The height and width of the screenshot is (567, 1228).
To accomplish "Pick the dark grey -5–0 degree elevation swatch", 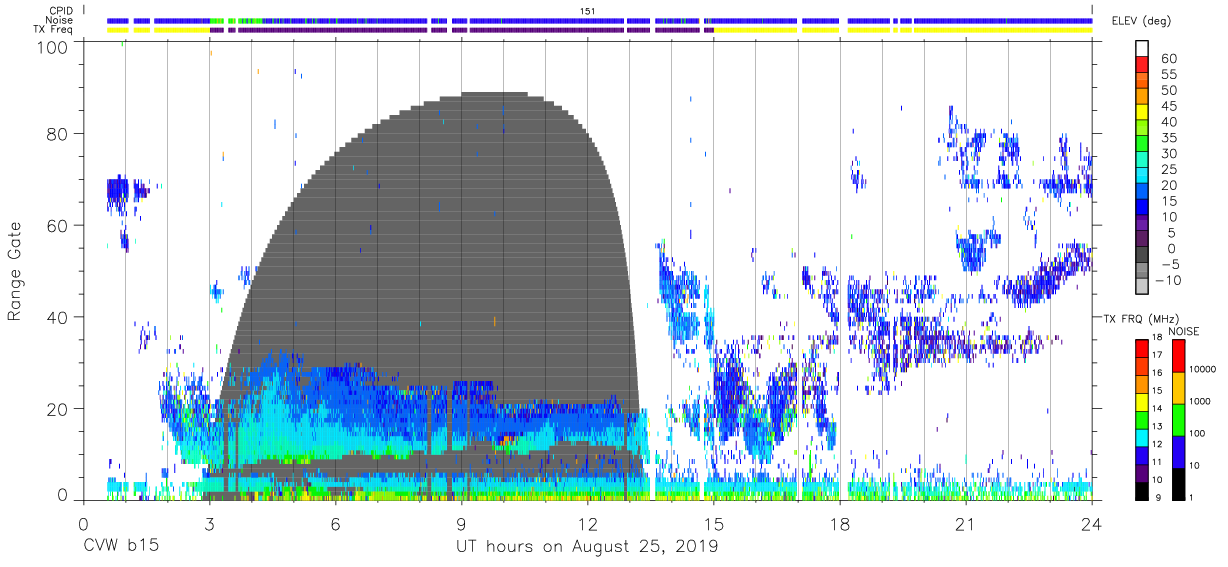I will coord(1142,256).
